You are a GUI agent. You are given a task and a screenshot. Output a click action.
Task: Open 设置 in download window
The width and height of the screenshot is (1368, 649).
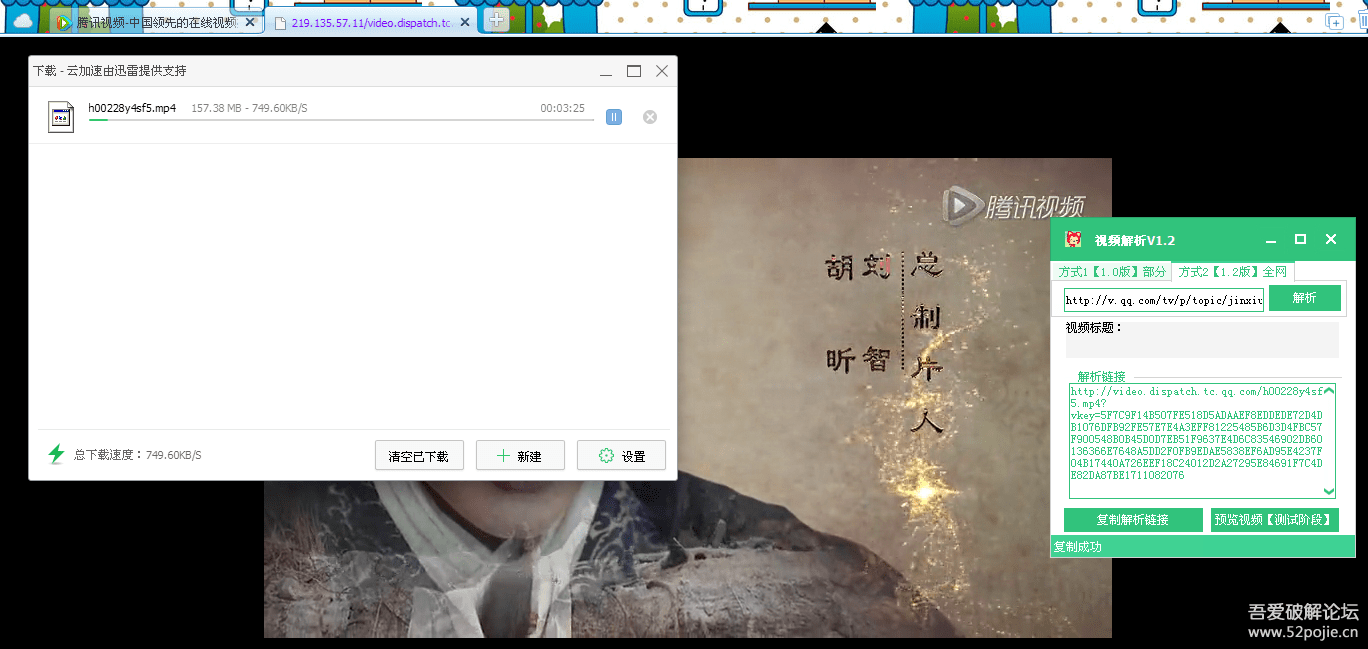pyautogui.click(x=621, y=455)
